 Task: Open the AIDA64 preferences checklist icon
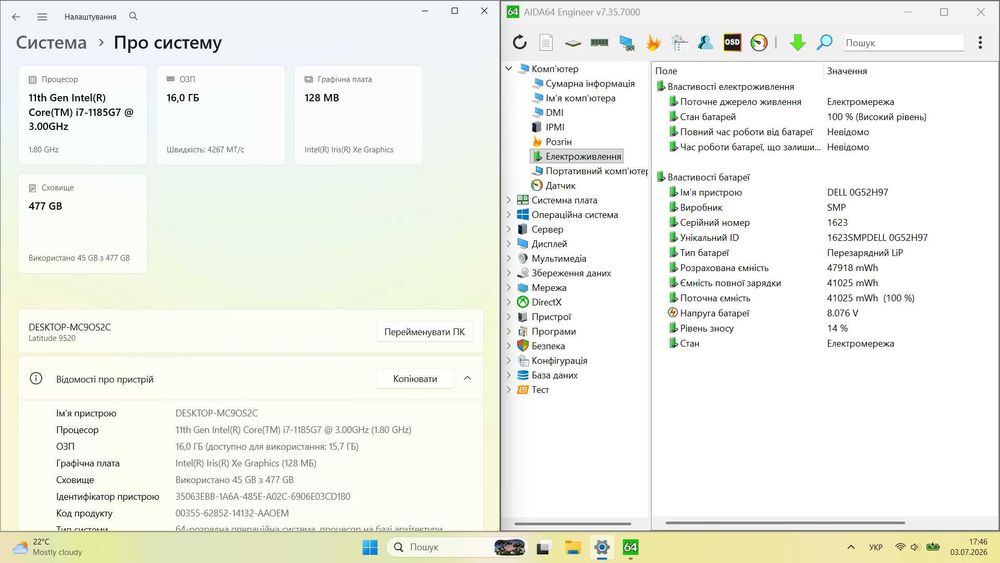[x=679, y=43]
